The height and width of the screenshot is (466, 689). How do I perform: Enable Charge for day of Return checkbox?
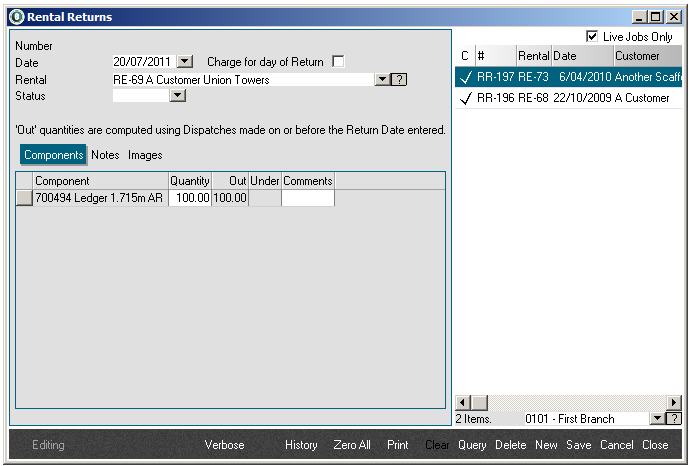click(338, 62)
